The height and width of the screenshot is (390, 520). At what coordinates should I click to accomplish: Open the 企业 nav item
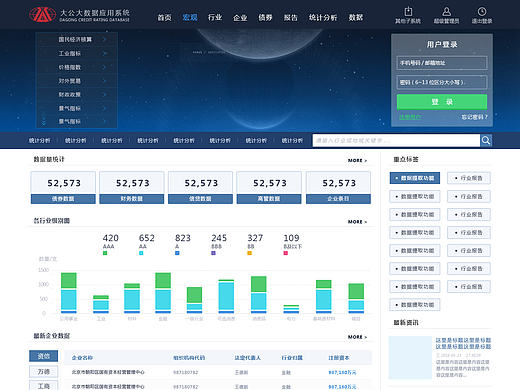pyautogui.click(x=240, y=17)
